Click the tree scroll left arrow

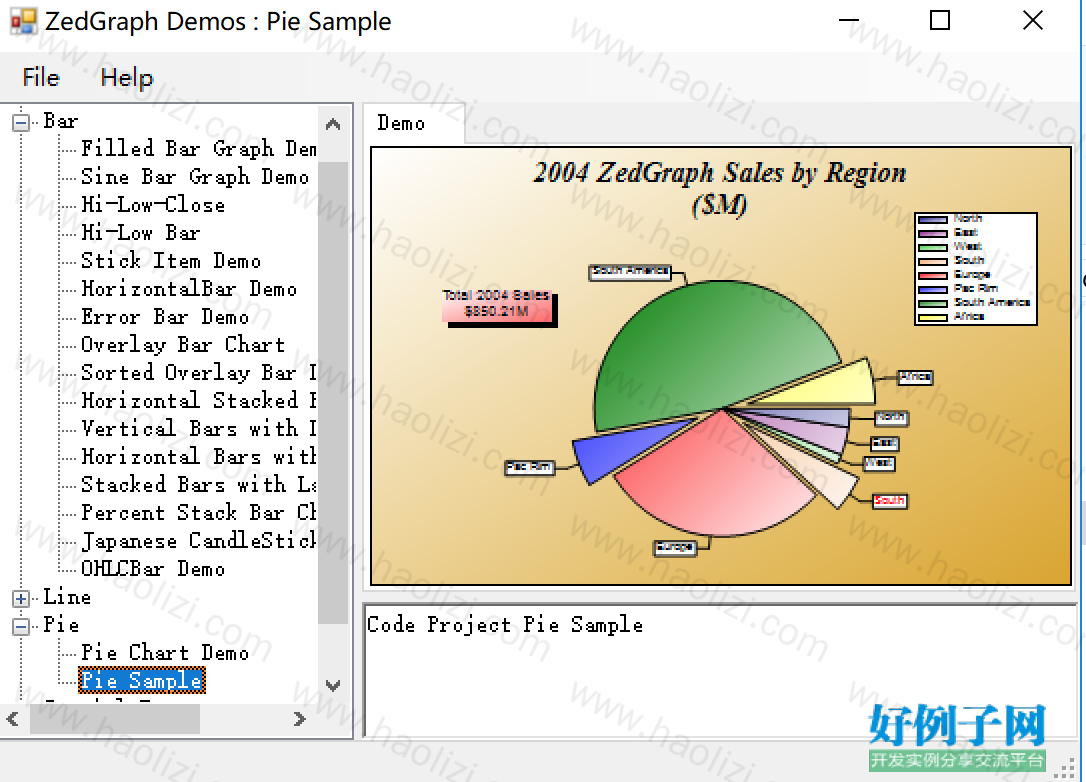point(13,719)
